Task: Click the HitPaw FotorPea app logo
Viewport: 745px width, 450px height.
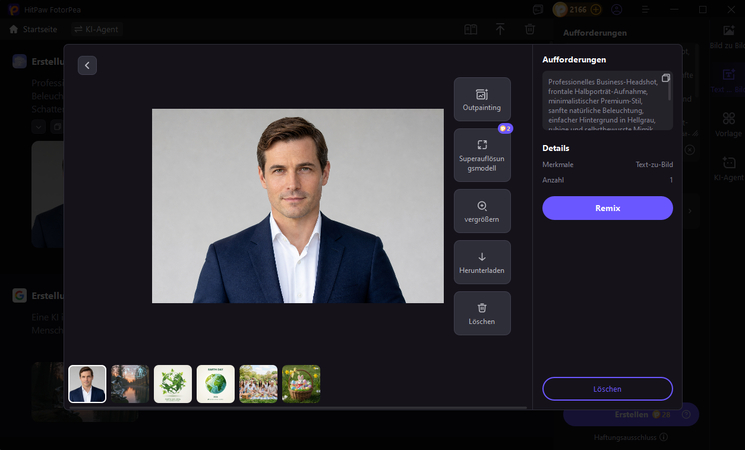Action: pyautogui.click(x=14, y=10)
